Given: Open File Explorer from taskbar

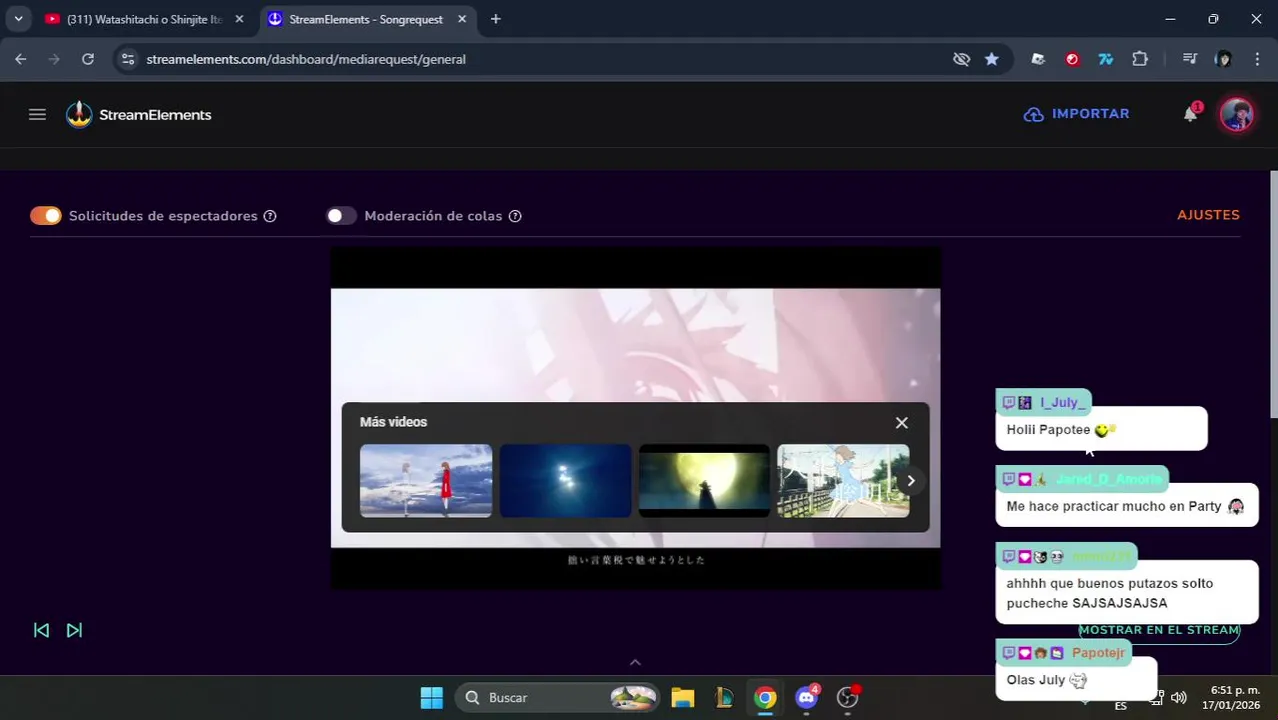Looking at the screenshot, I should tap(683, 698).
